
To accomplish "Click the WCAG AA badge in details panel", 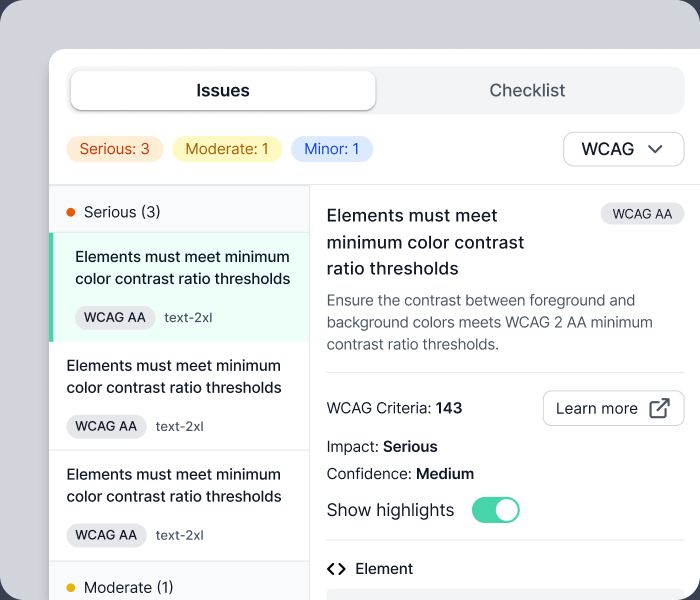I will click(x=642, y=214).
